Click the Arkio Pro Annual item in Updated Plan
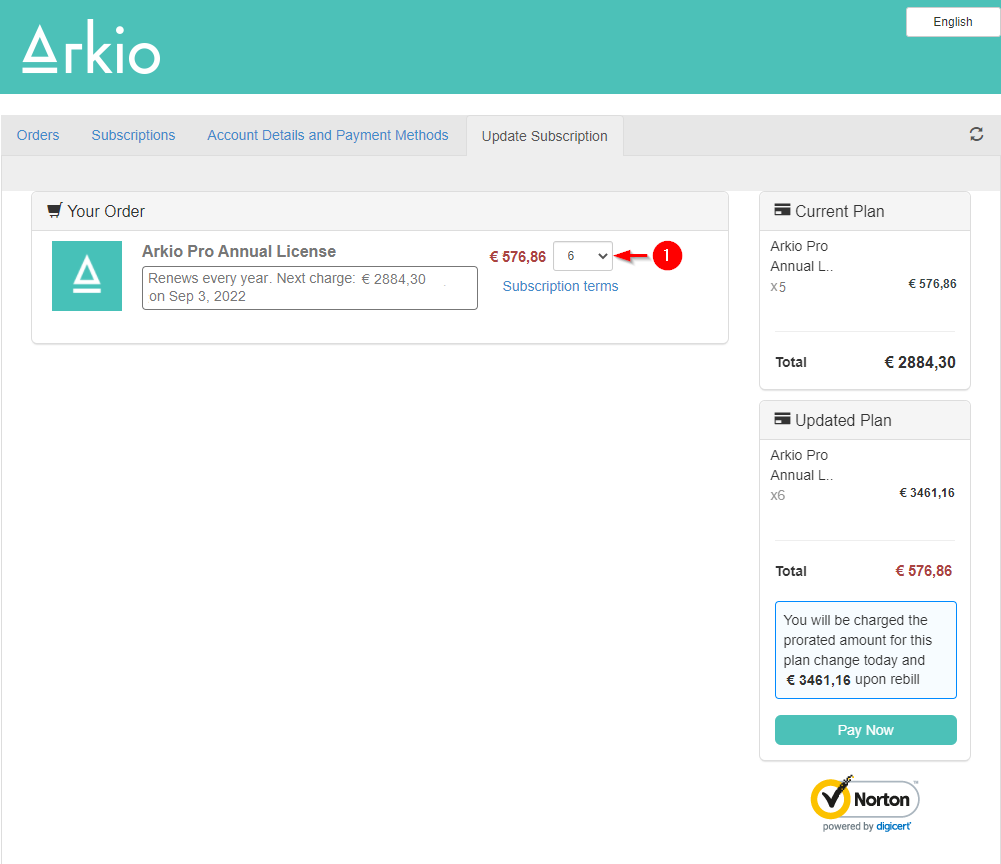The image size is (1001, 864). point(802,465)
